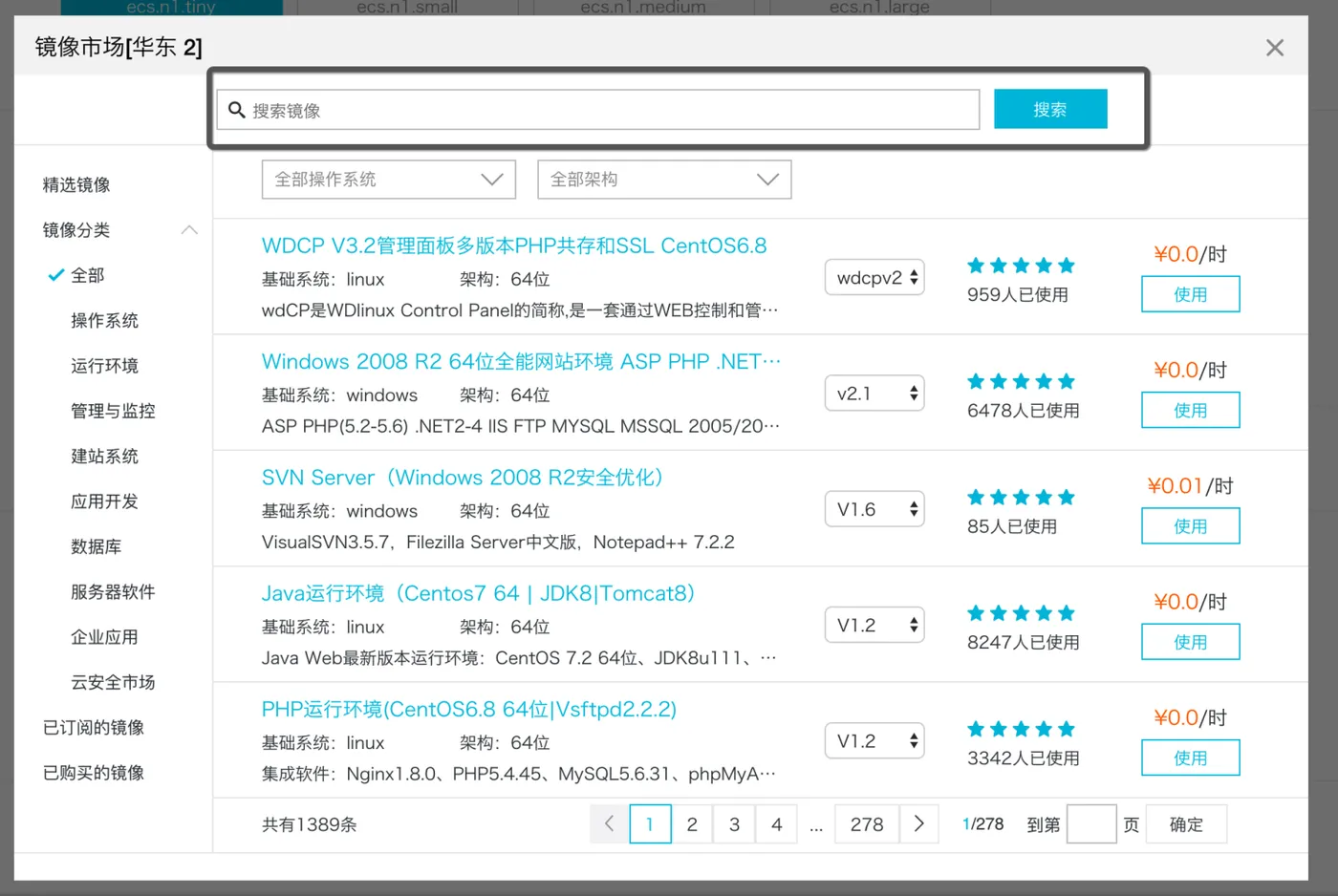Select the 全部 category

tap(87, 275)
